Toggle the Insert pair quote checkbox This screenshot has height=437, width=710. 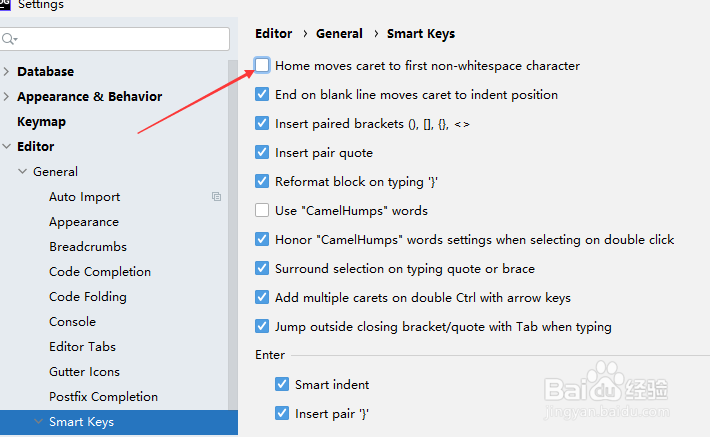pyautogui.click(x=262, y=153)
